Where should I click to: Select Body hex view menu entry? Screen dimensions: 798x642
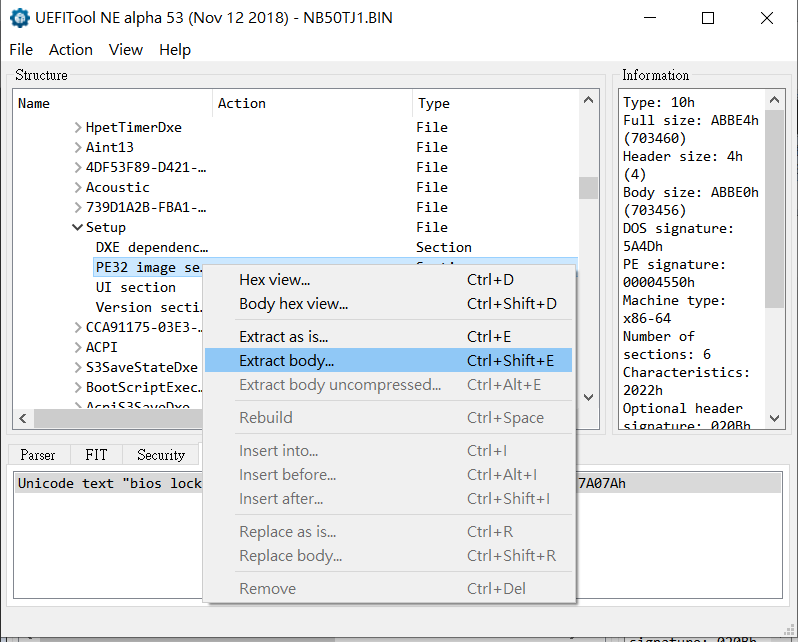(294, 304)
